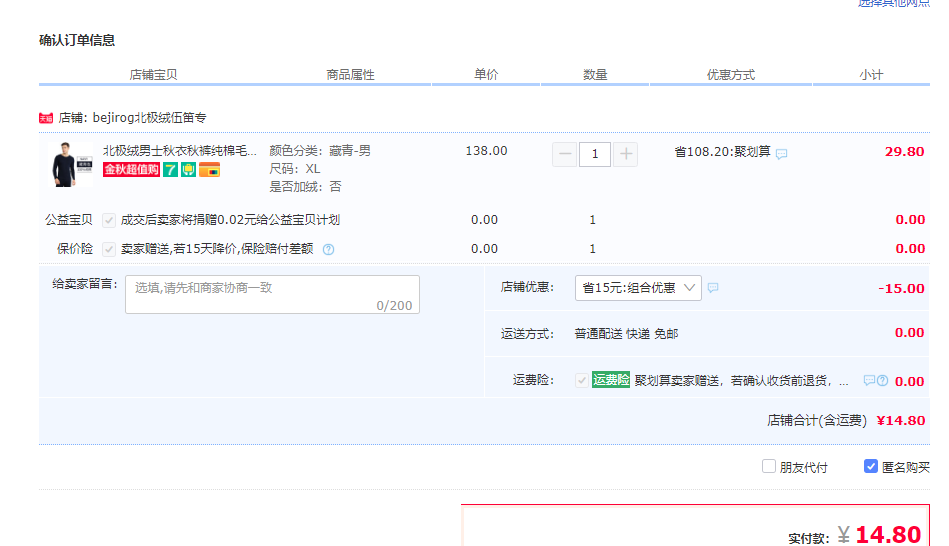Click the 确认订单信息 heading
The height and width of the screenshot is (546, 949).
(77, 40)
